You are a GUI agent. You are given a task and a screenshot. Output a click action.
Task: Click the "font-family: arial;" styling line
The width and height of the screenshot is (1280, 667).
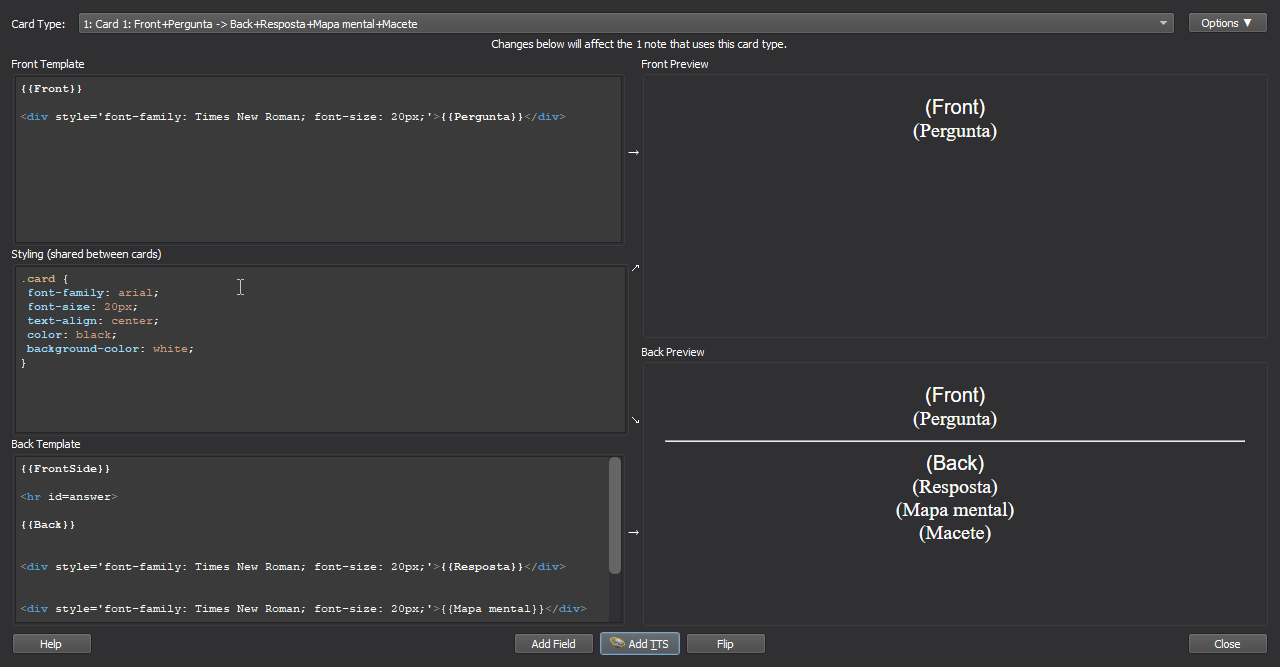93,293
